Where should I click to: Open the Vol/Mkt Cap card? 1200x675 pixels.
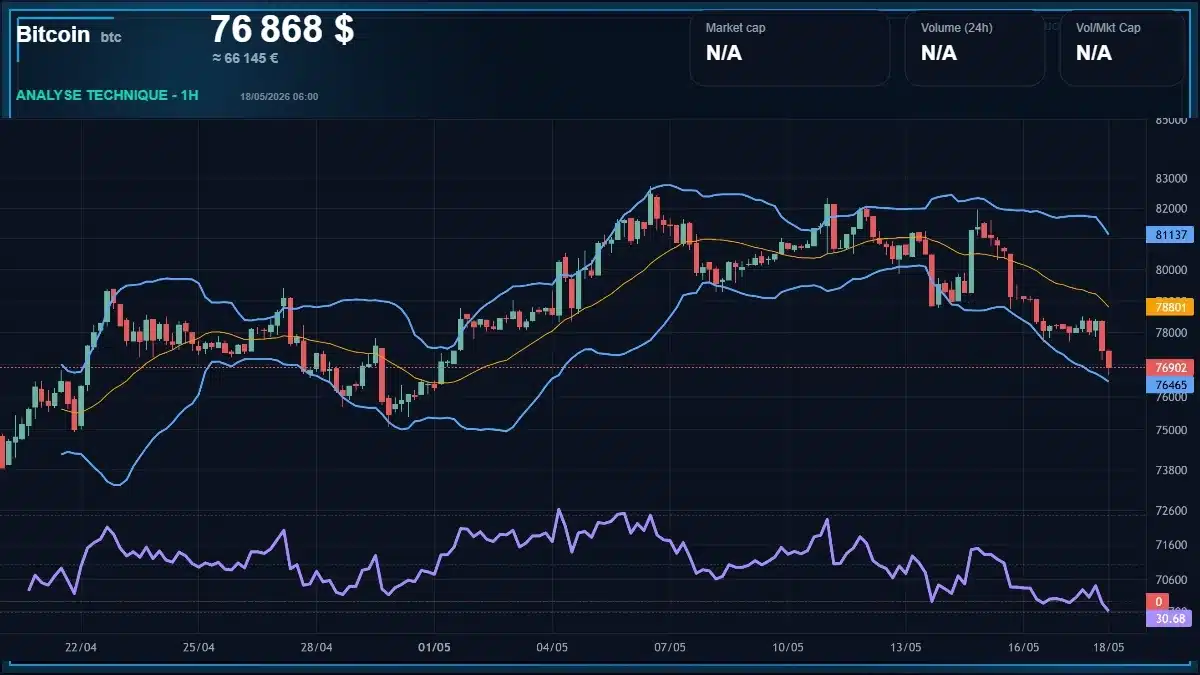1123,48
